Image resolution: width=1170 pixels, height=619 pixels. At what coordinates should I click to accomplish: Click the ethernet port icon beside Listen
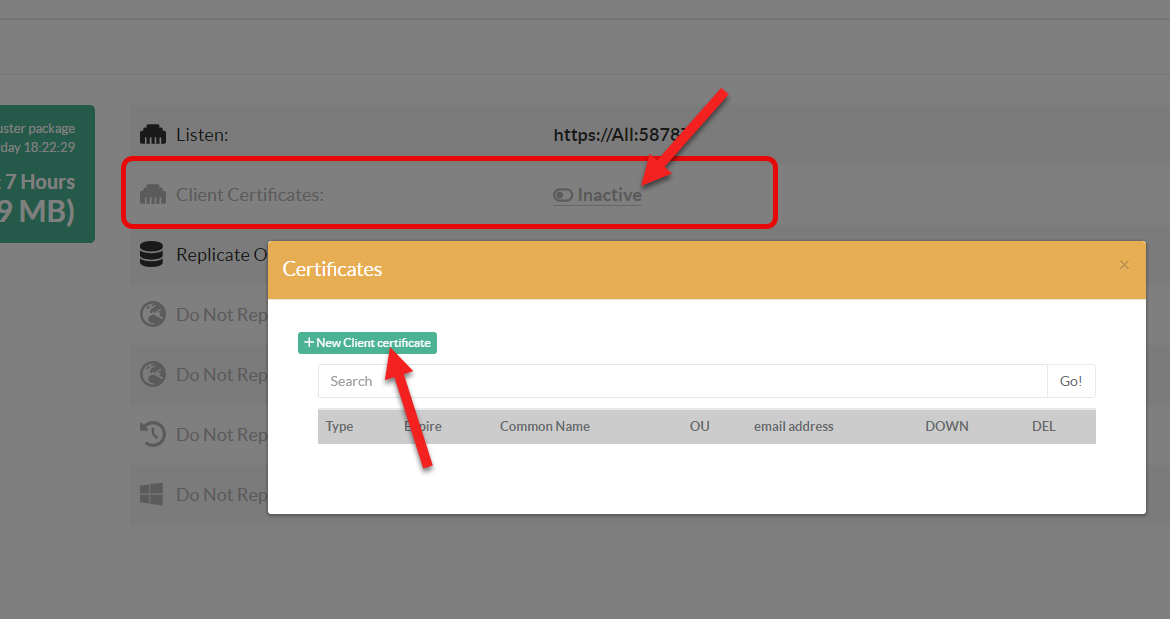(x=152, y=134)
